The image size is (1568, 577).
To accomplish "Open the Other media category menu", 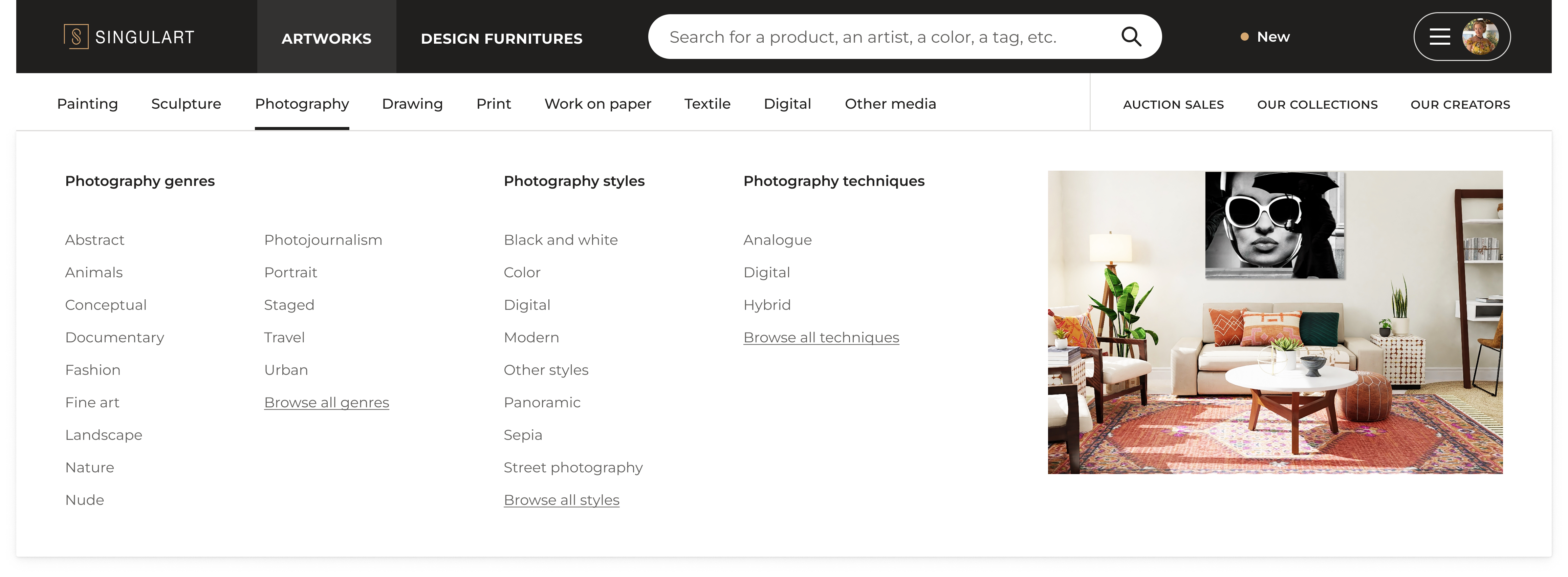I will [890, 104].
